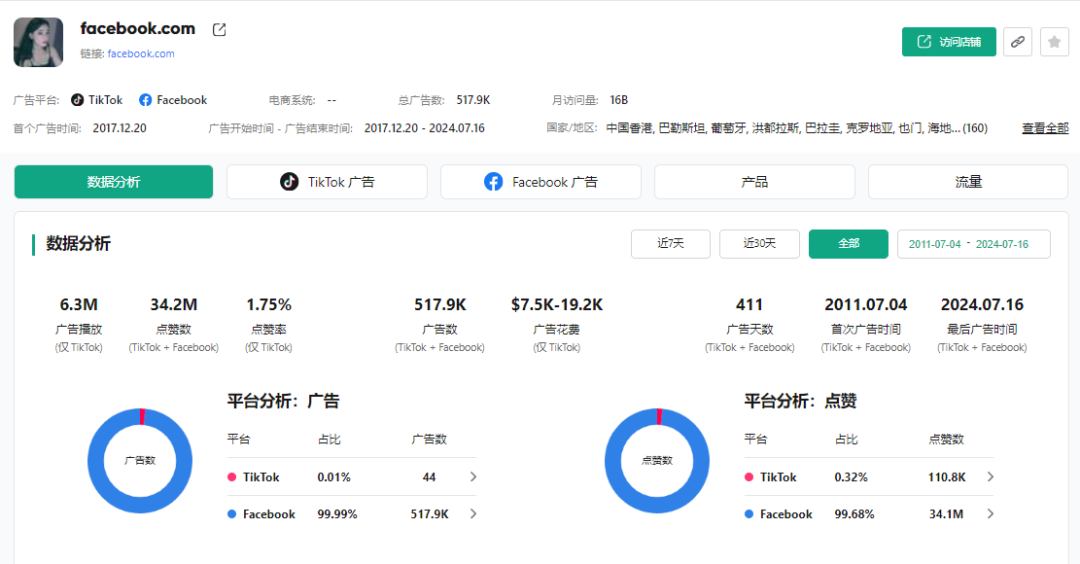The height and width of the screenshot is (564, 1080).
Task: Click the 广告数 donut chart
Action: [x=140, y=461]
